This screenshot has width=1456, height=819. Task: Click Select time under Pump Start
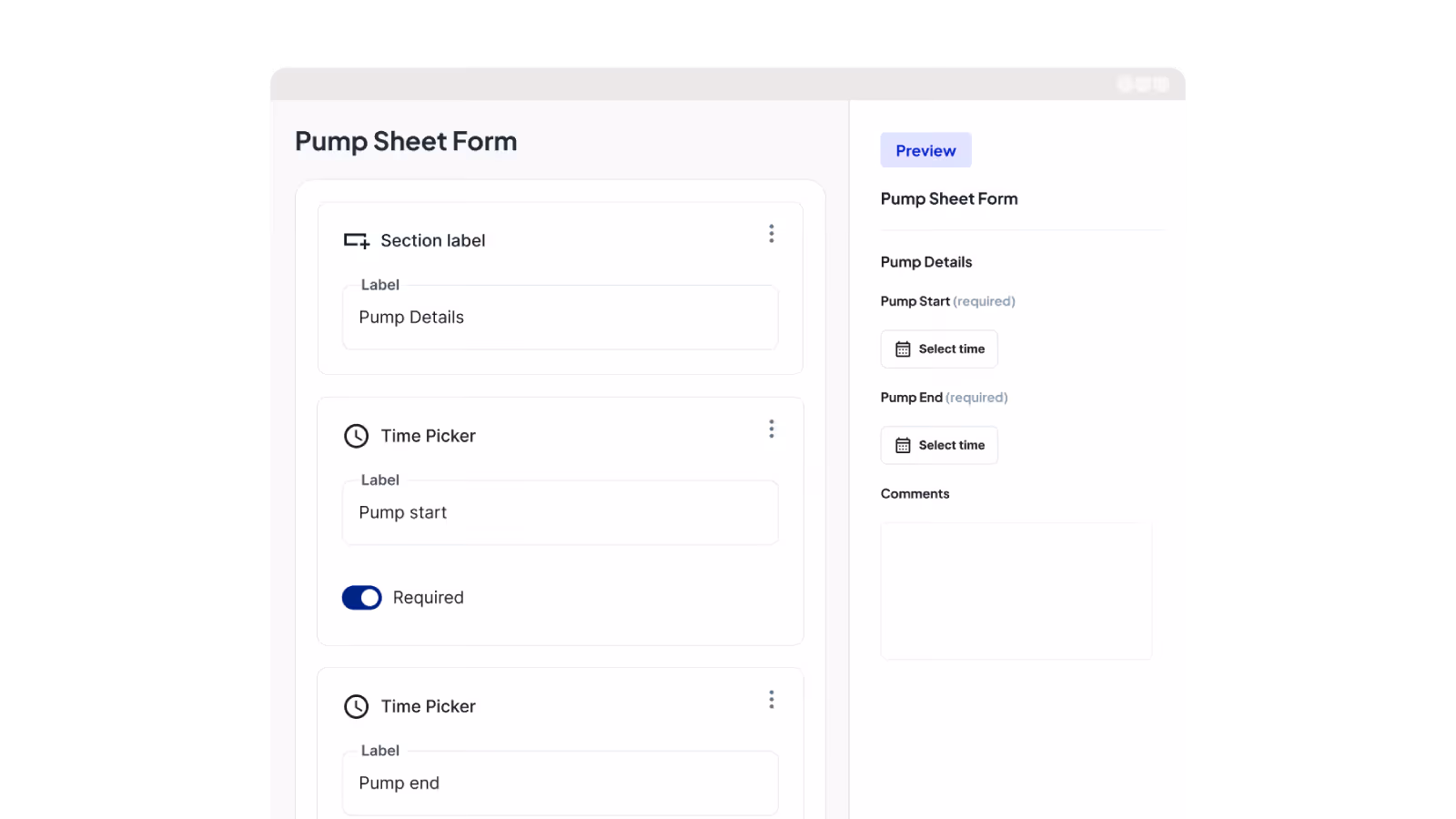pos(938,349)
